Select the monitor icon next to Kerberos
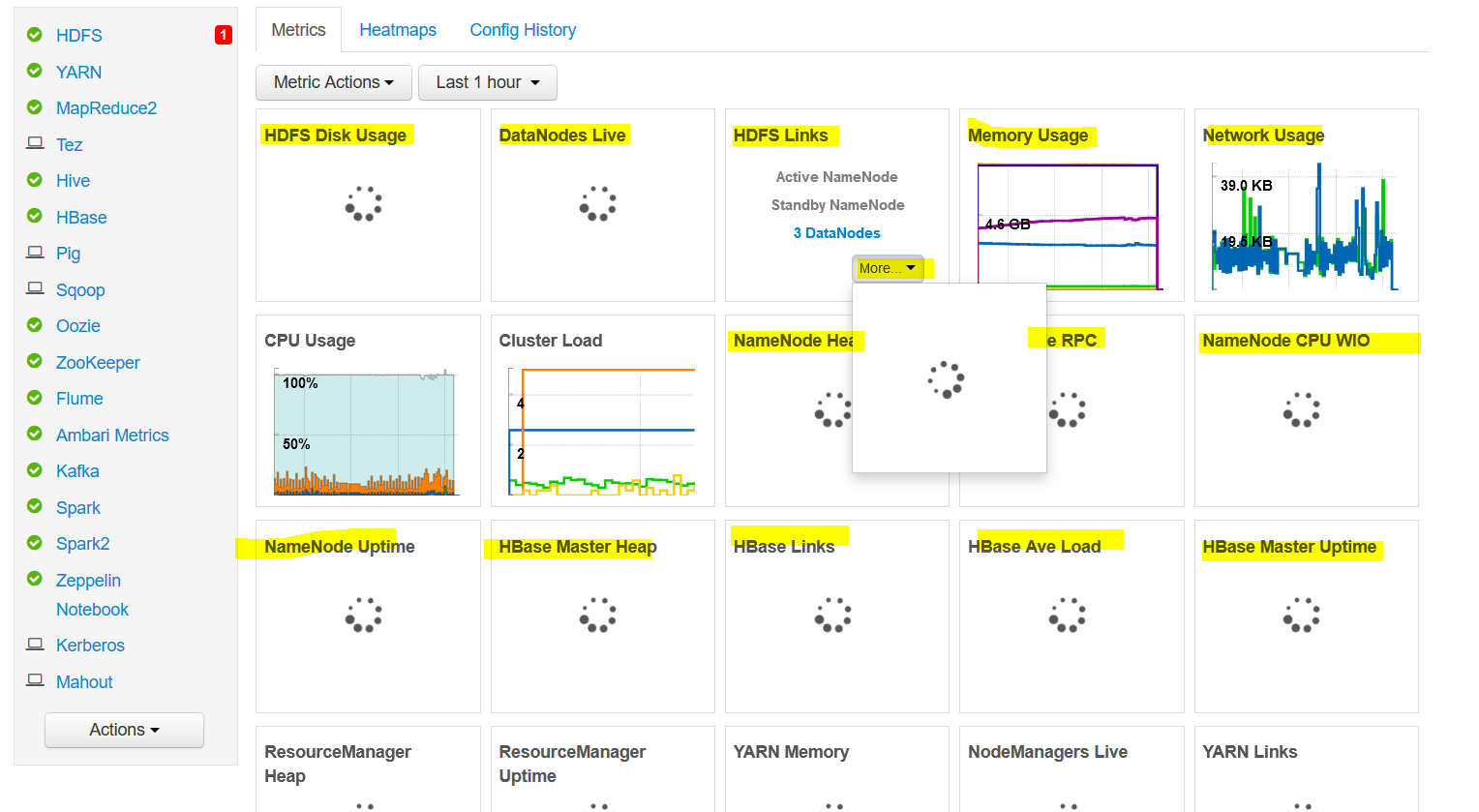Screen dimensions: 1479x812 [x=35, y=645]
